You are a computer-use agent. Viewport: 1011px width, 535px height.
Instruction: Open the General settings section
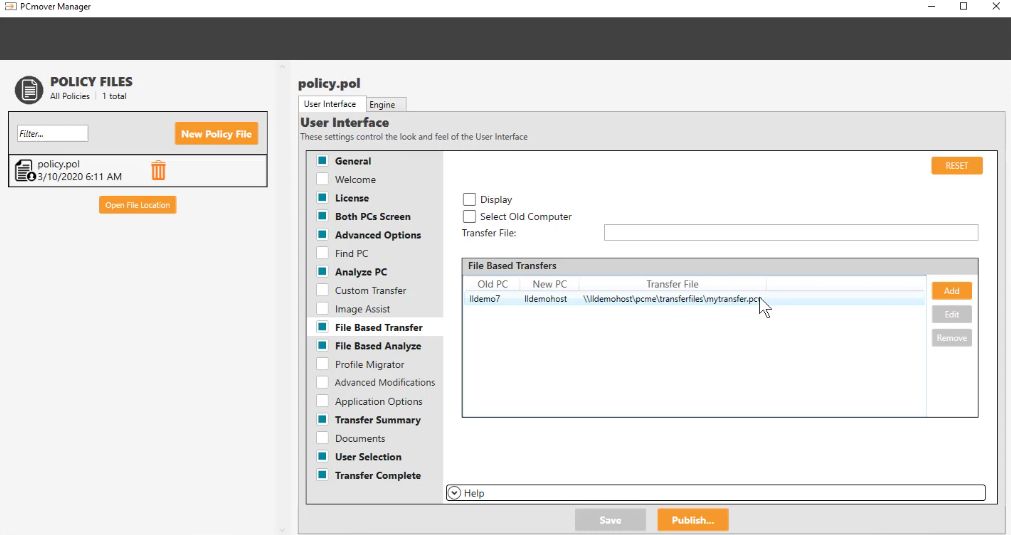[x=353, y=161]
